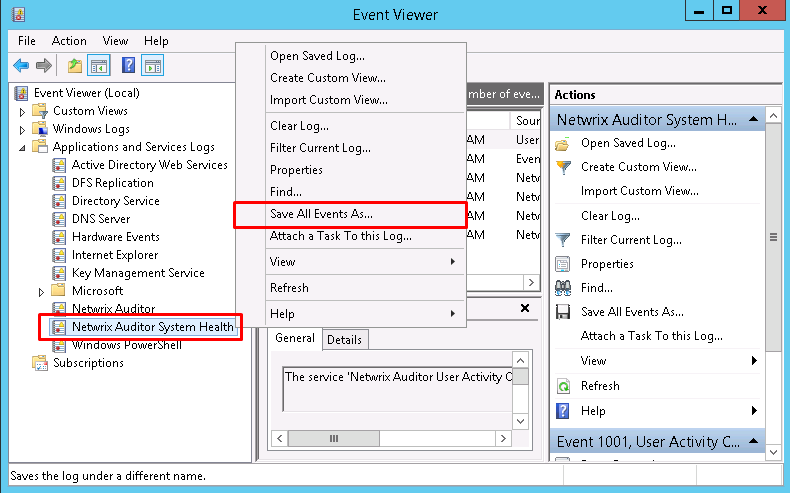Click the event list scroll right arrow
Screen dimensions: 790x493
[531, 283]
